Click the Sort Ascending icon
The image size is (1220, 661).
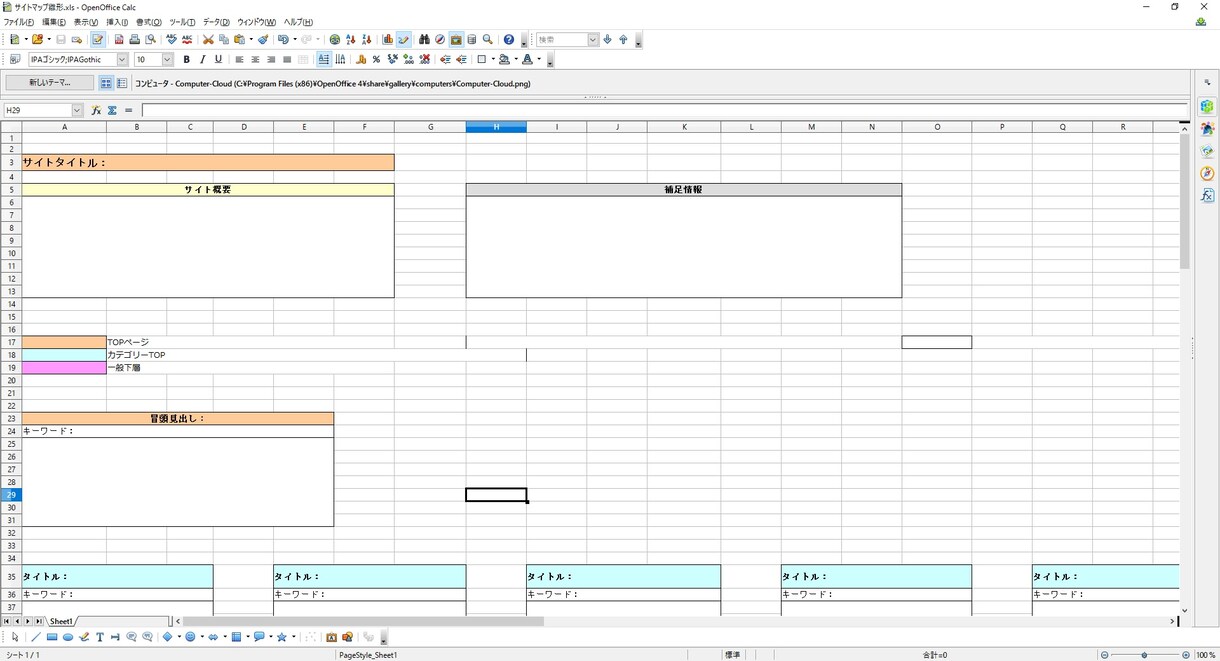[x=350, y=40]
